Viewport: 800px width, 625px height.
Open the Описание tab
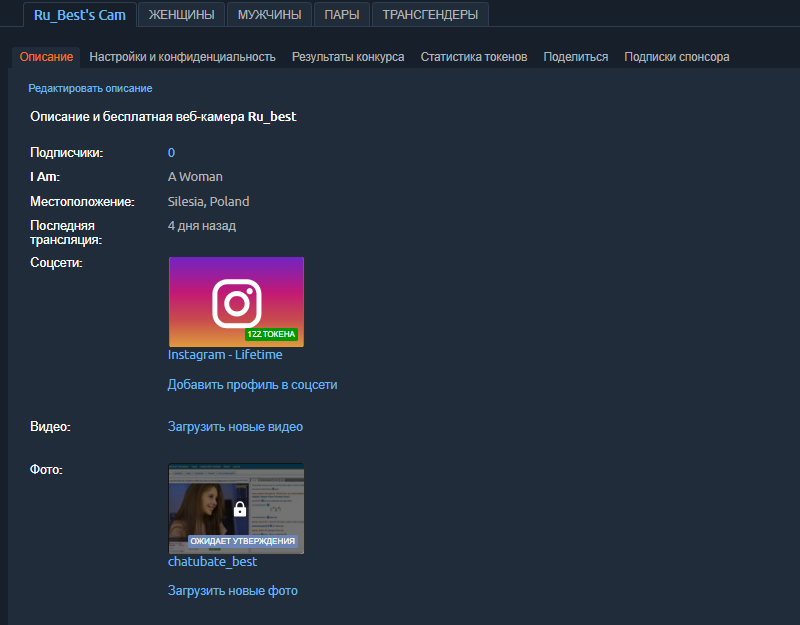point(46,57)
